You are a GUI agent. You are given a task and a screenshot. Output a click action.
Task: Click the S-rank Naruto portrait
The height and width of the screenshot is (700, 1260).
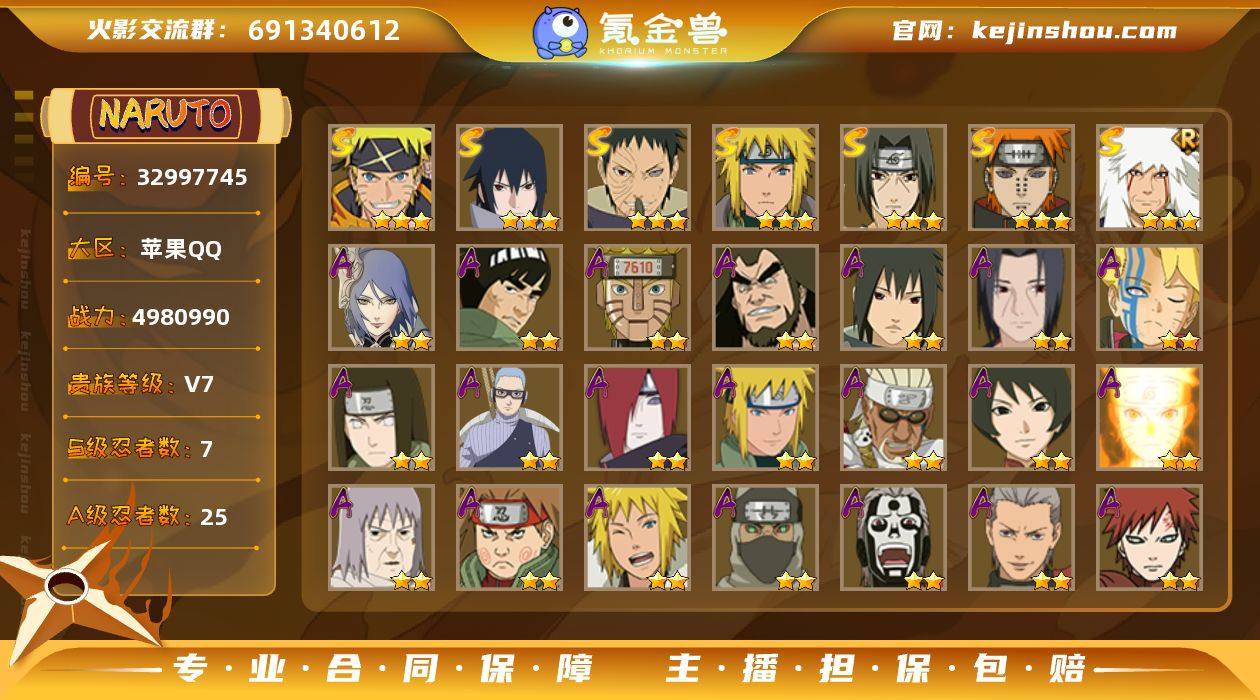381,178
